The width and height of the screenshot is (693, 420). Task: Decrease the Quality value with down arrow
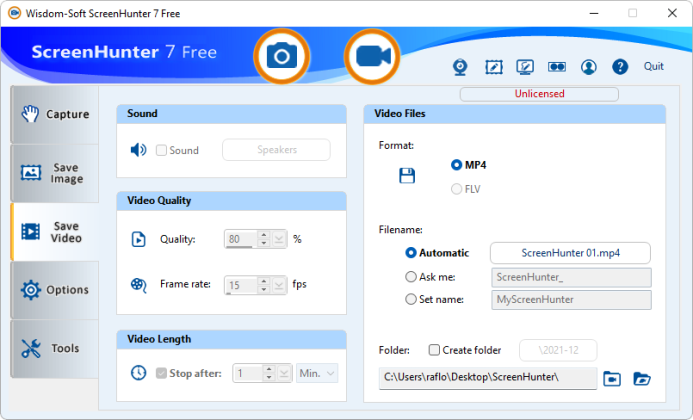tap(264, 243)
